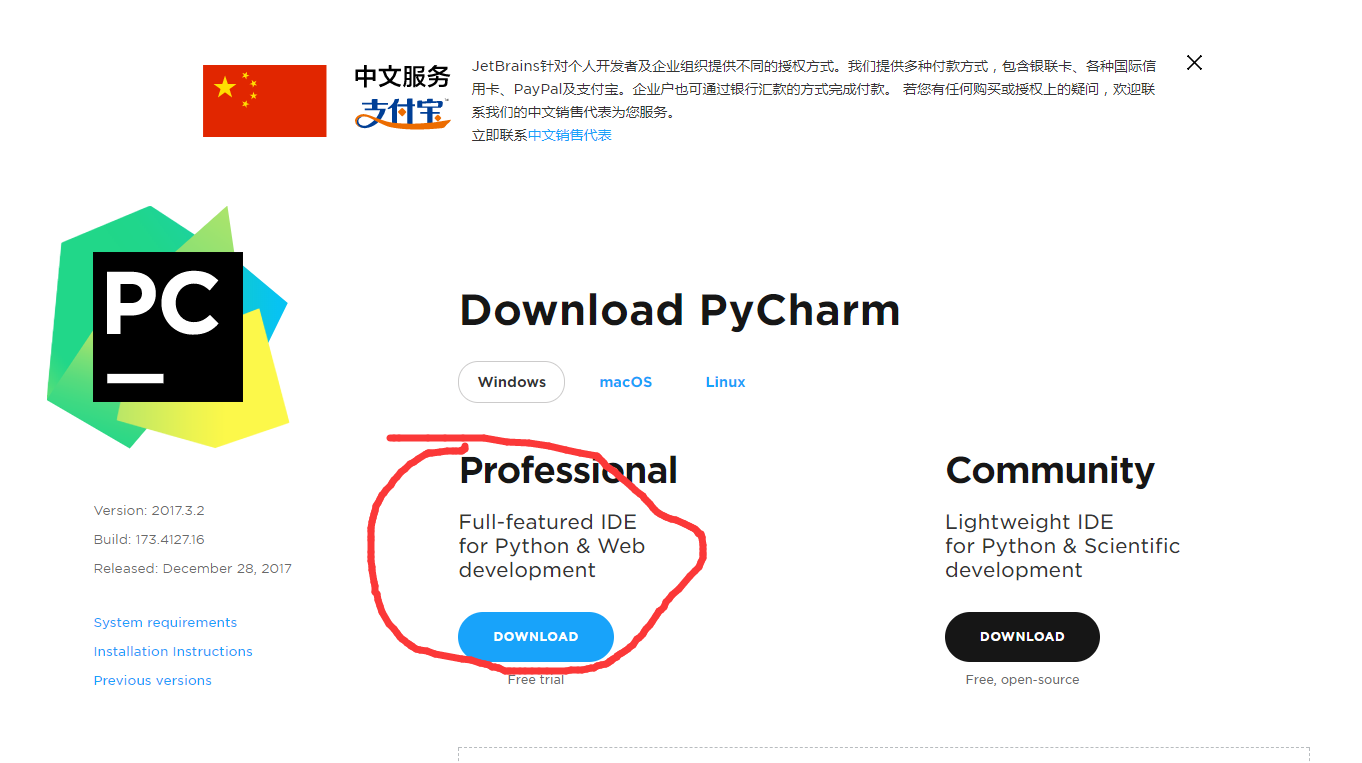Click the Free trial text
1362x763 pixels.
(536, 680)
